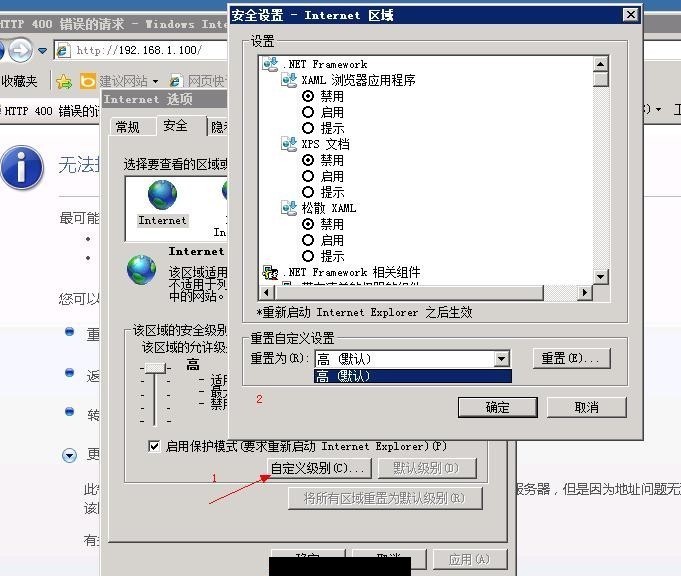Click the horizontal scroll left arrow
This screenshot has width=681, height=576.
tap(267, 292)
